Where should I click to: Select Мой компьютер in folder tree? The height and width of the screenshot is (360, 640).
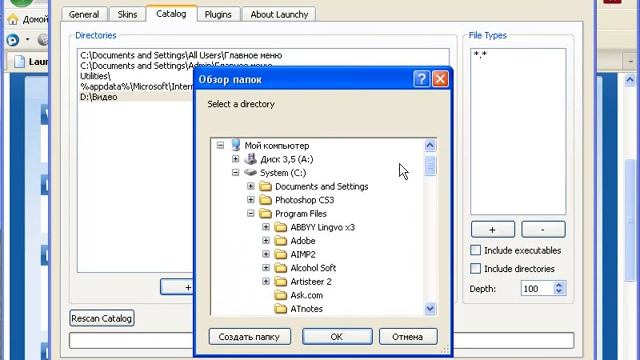pos(277,145)
